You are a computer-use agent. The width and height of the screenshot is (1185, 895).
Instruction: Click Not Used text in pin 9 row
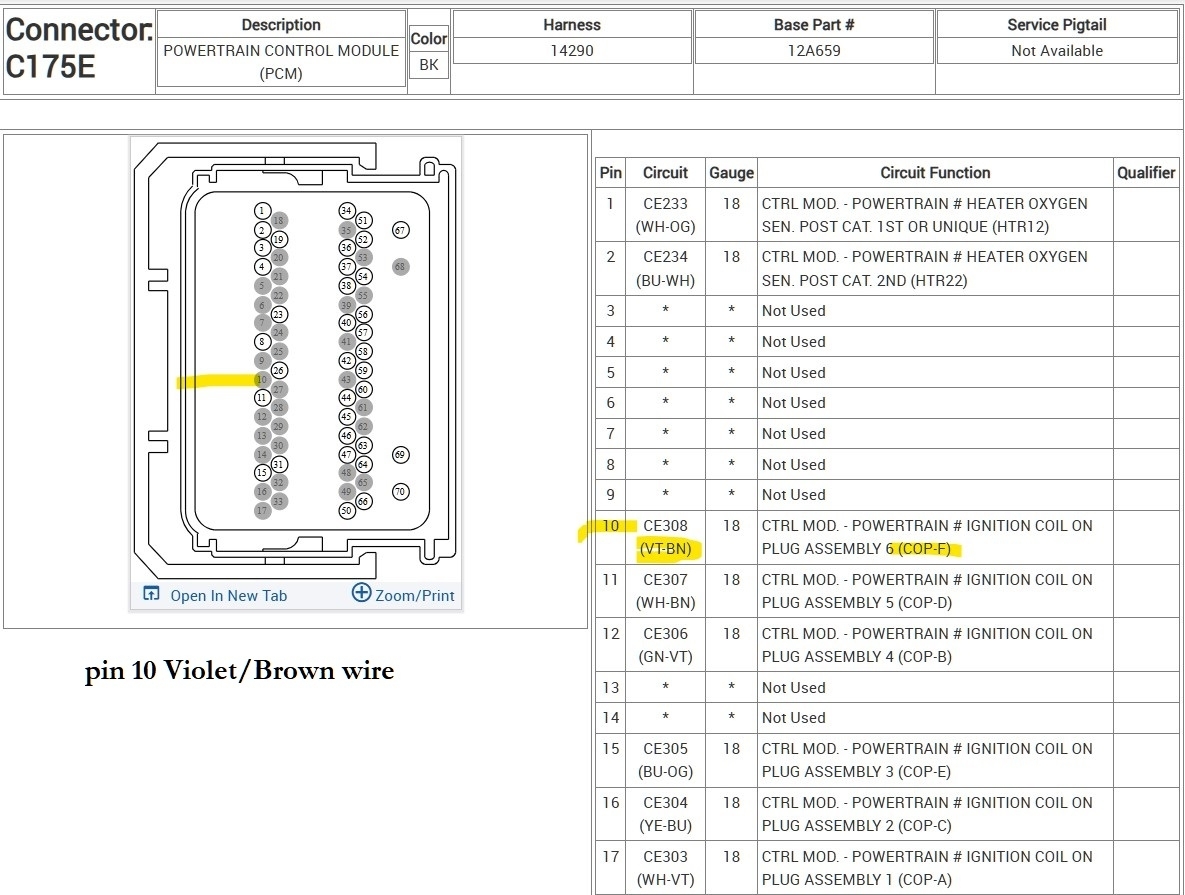(794, 494)
